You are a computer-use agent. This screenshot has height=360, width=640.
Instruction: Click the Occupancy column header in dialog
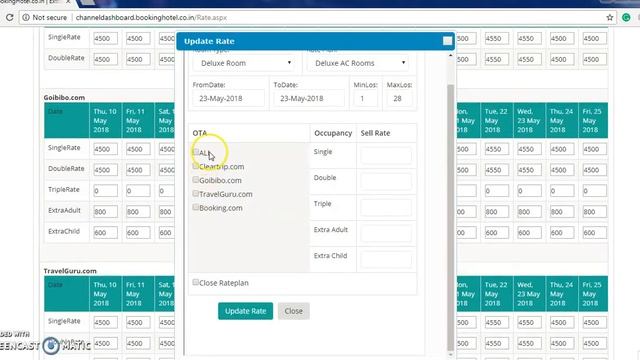pos(333,133)
